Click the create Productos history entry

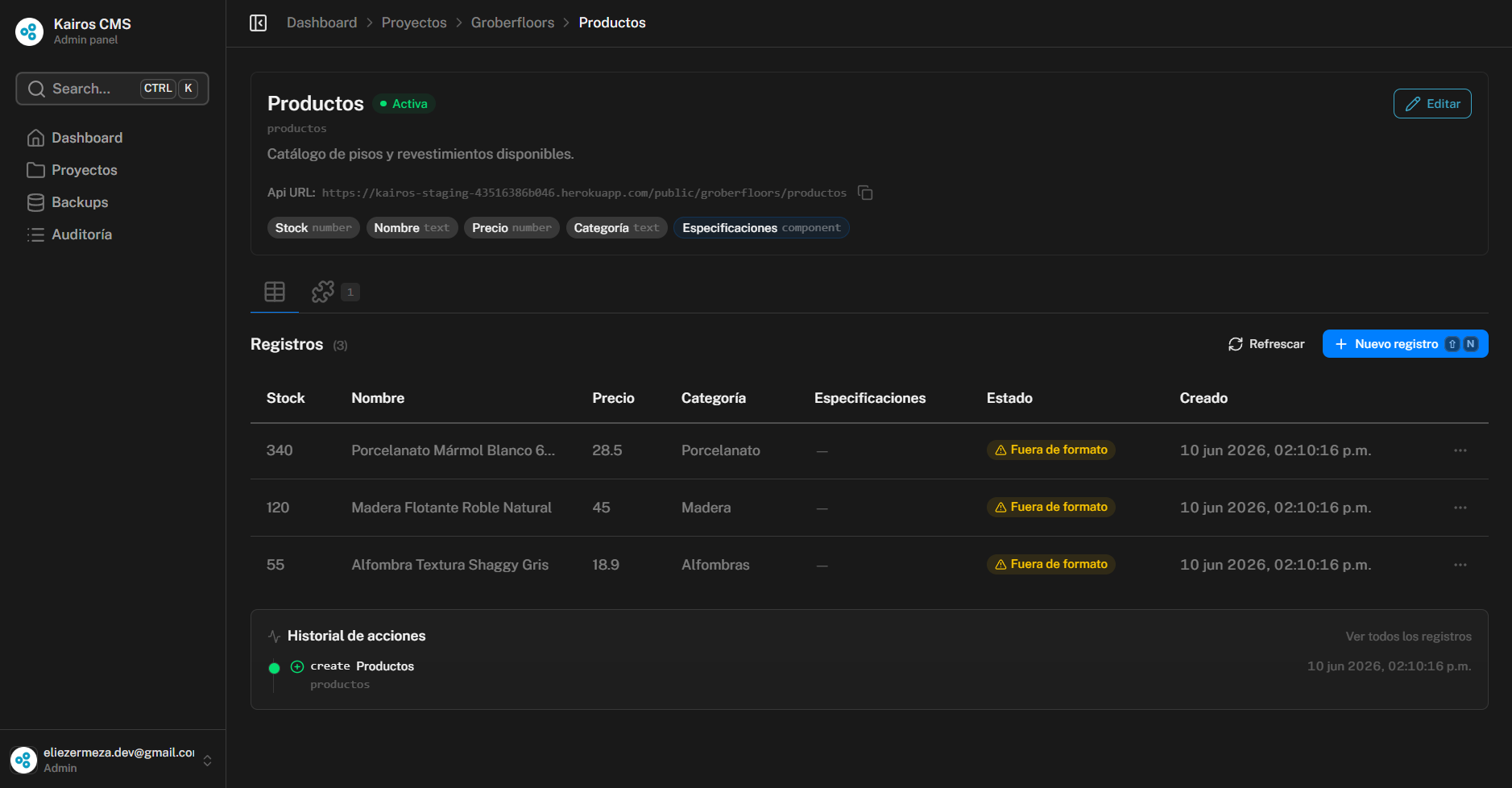click(362, 666)
